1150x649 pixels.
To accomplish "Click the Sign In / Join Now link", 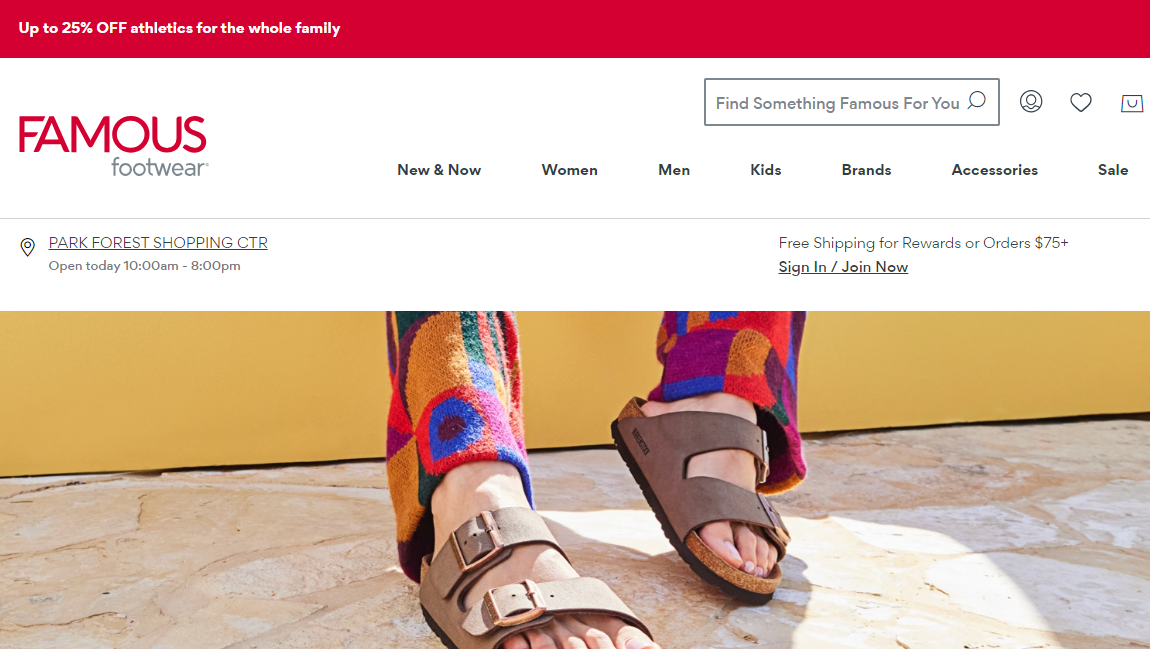I will 843,267.
